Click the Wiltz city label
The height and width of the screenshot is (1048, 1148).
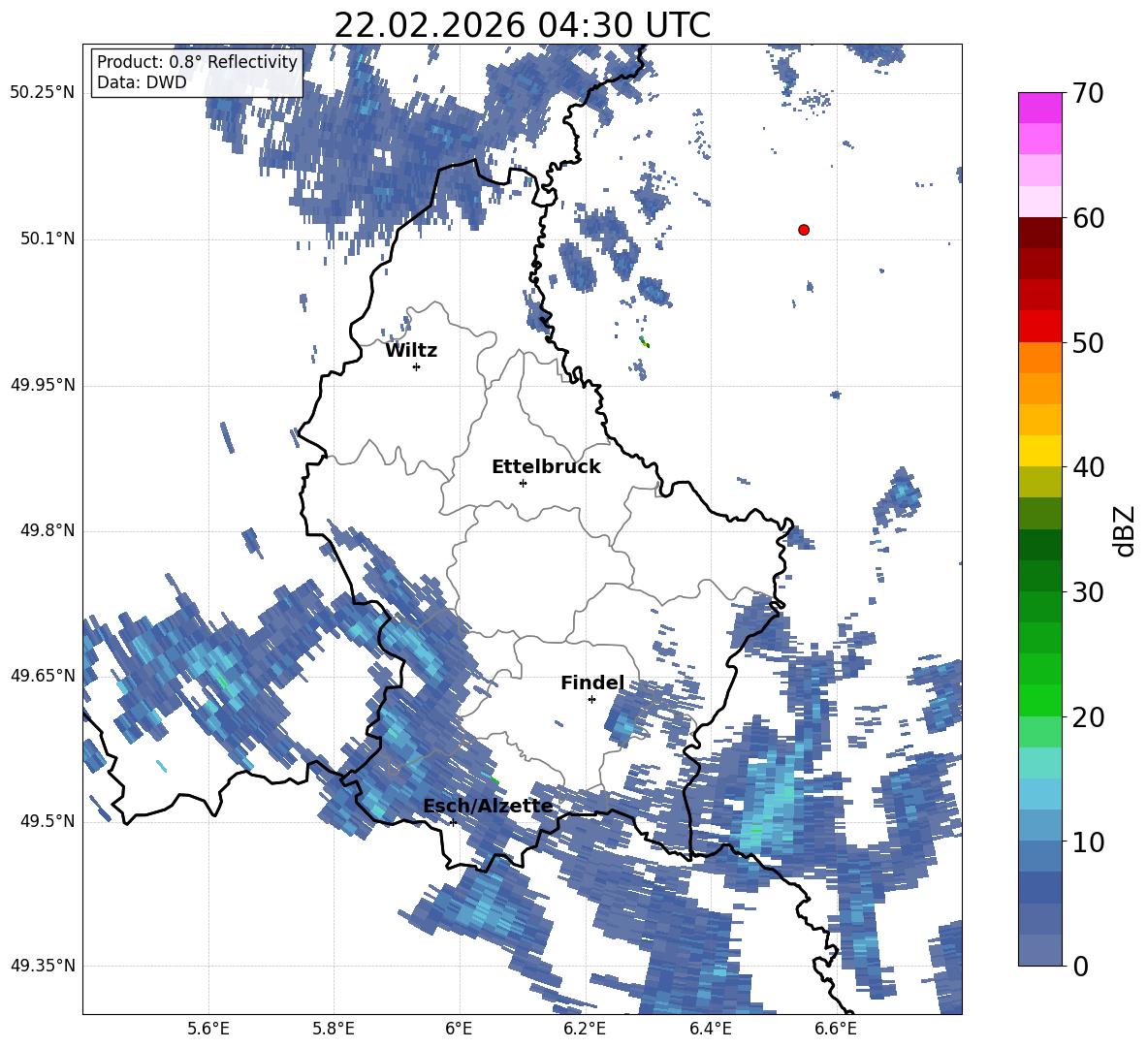coord(411,351)
